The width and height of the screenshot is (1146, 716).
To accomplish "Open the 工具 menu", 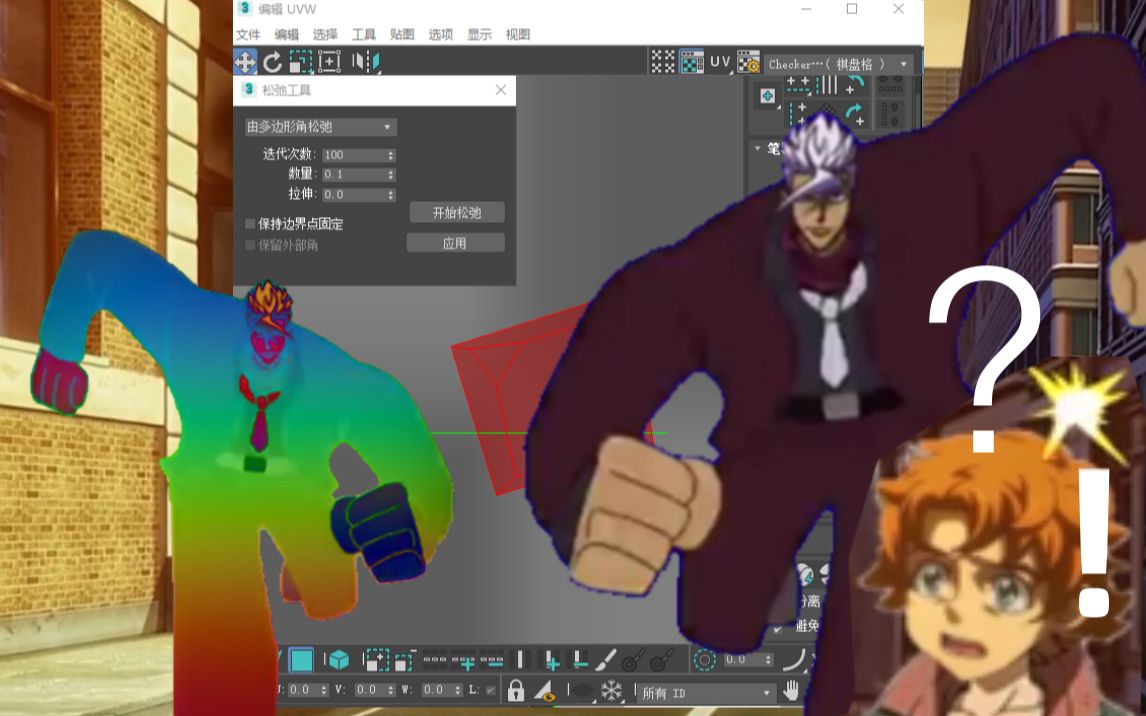I will pos(364,34).
